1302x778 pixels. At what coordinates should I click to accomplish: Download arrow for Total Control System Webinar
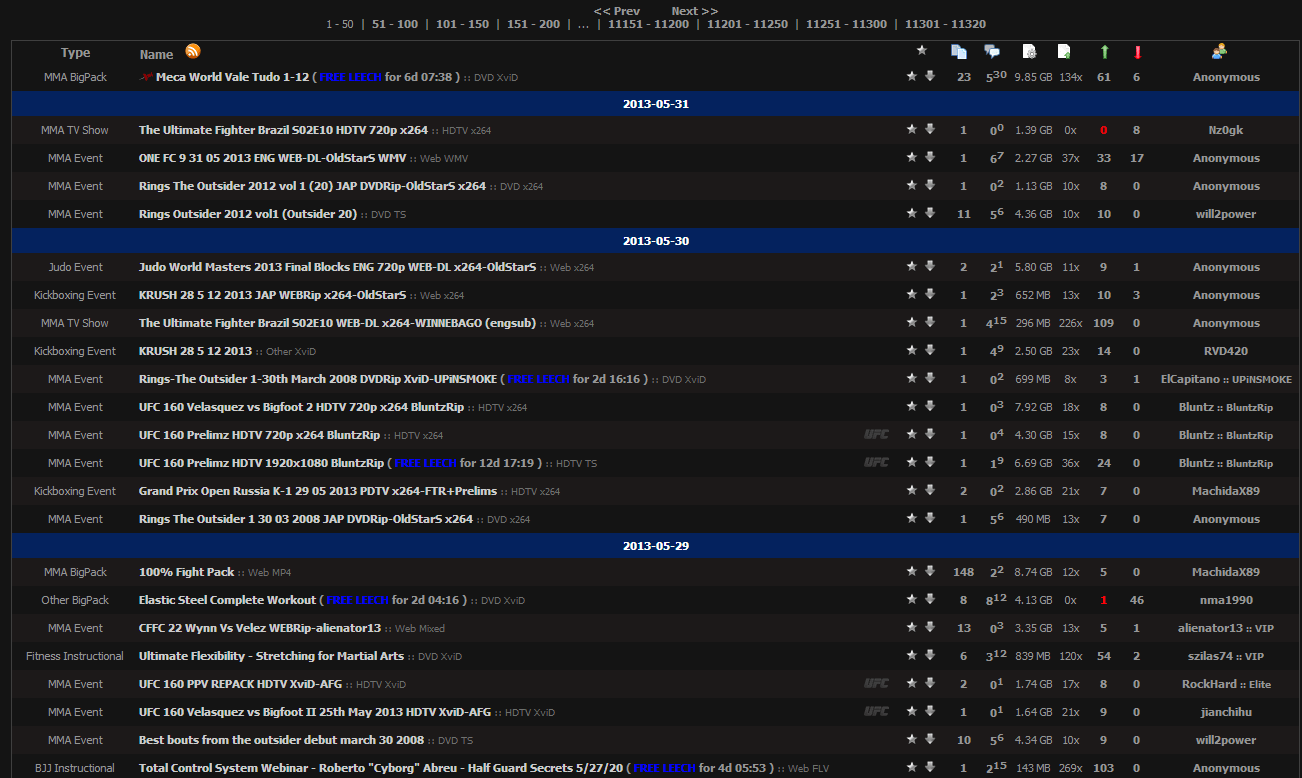pyautogui.click(x=930, y=767)
